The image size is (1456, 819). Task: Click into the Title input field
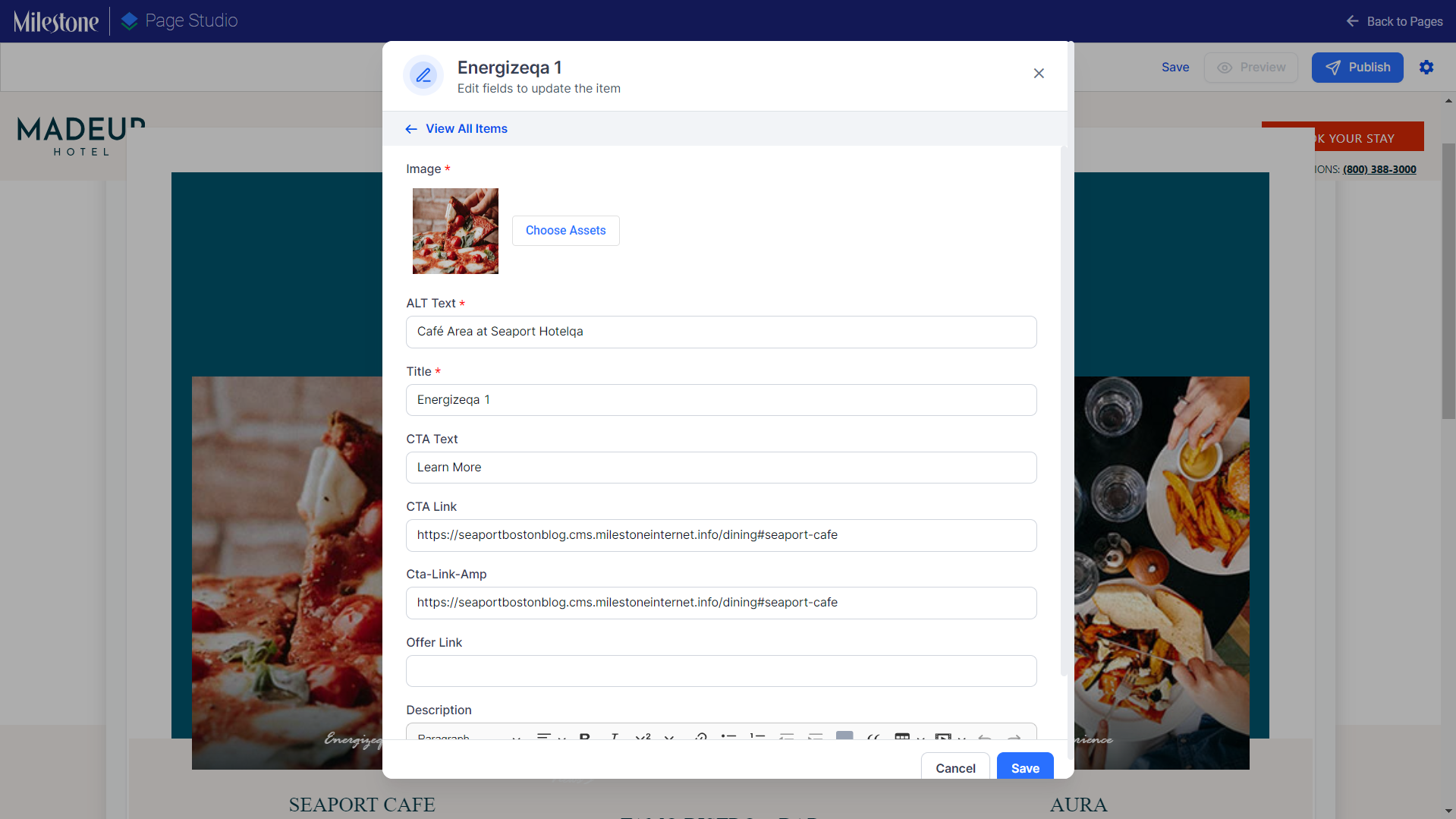(722, 400)
